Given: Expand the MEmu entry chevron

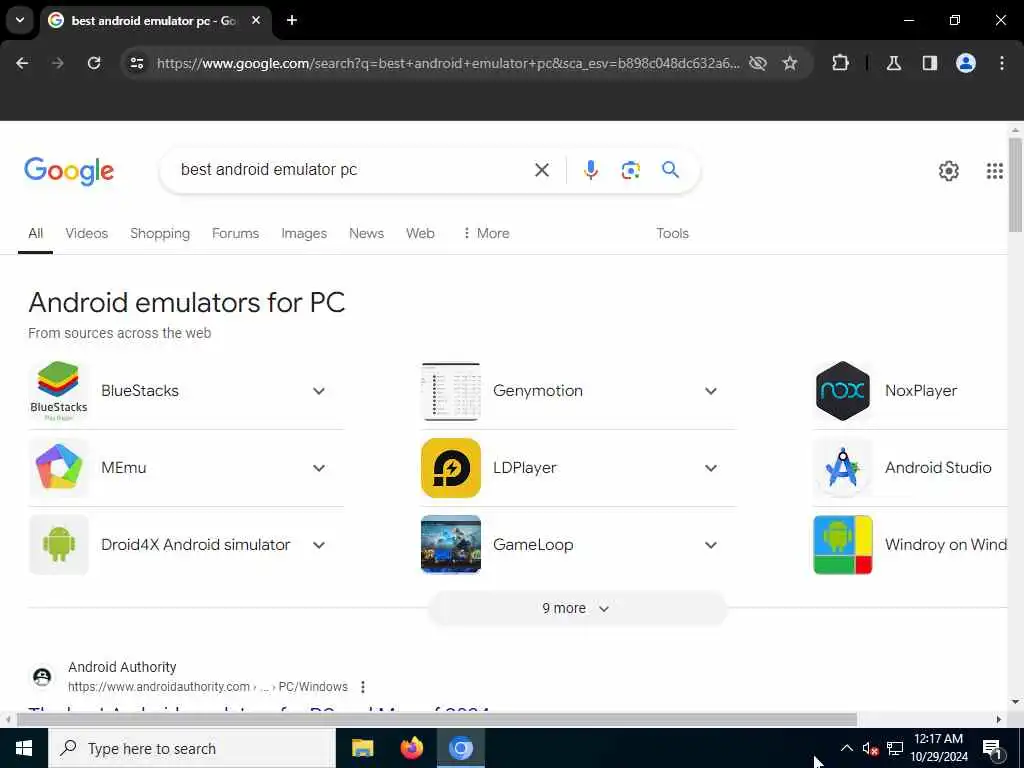Looking at the screenshot, I should (x=319, y=468).
